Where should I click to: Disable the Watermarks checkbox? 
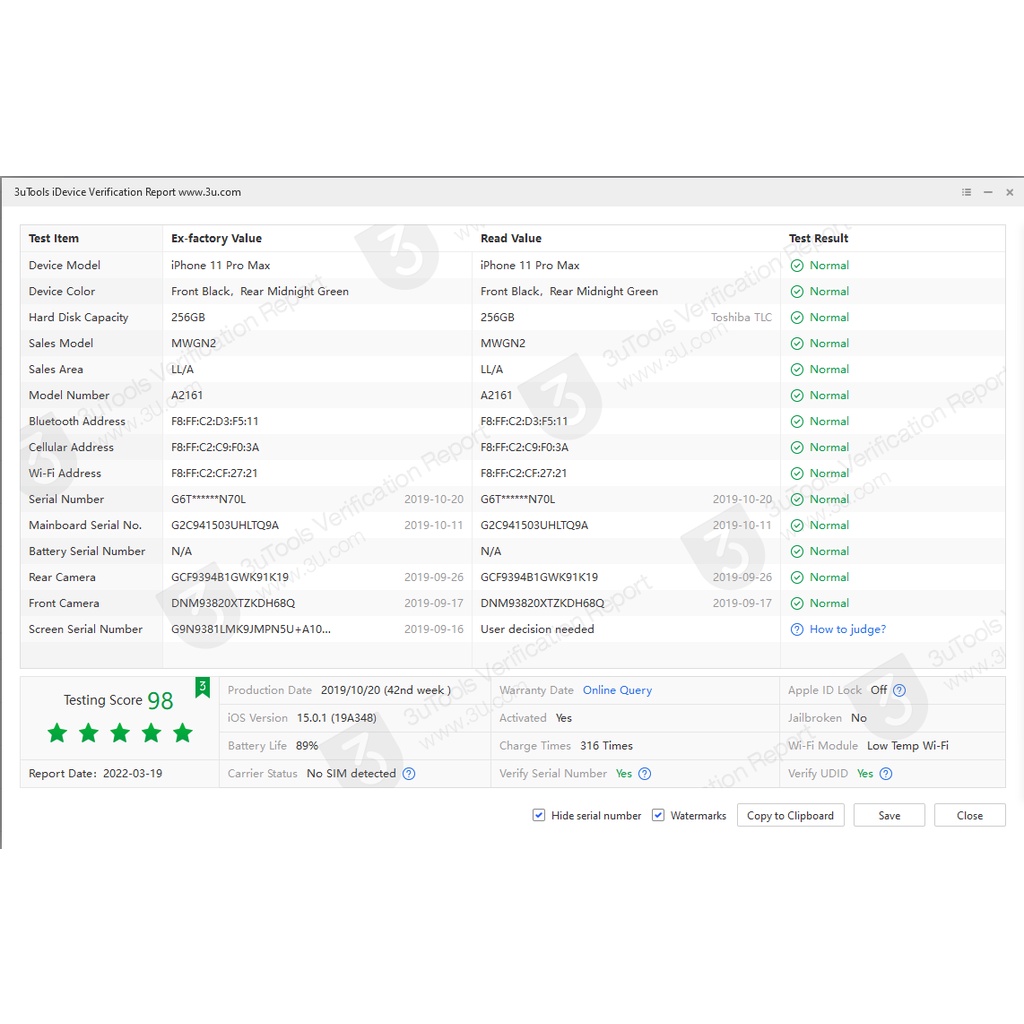tap(658, 816)
